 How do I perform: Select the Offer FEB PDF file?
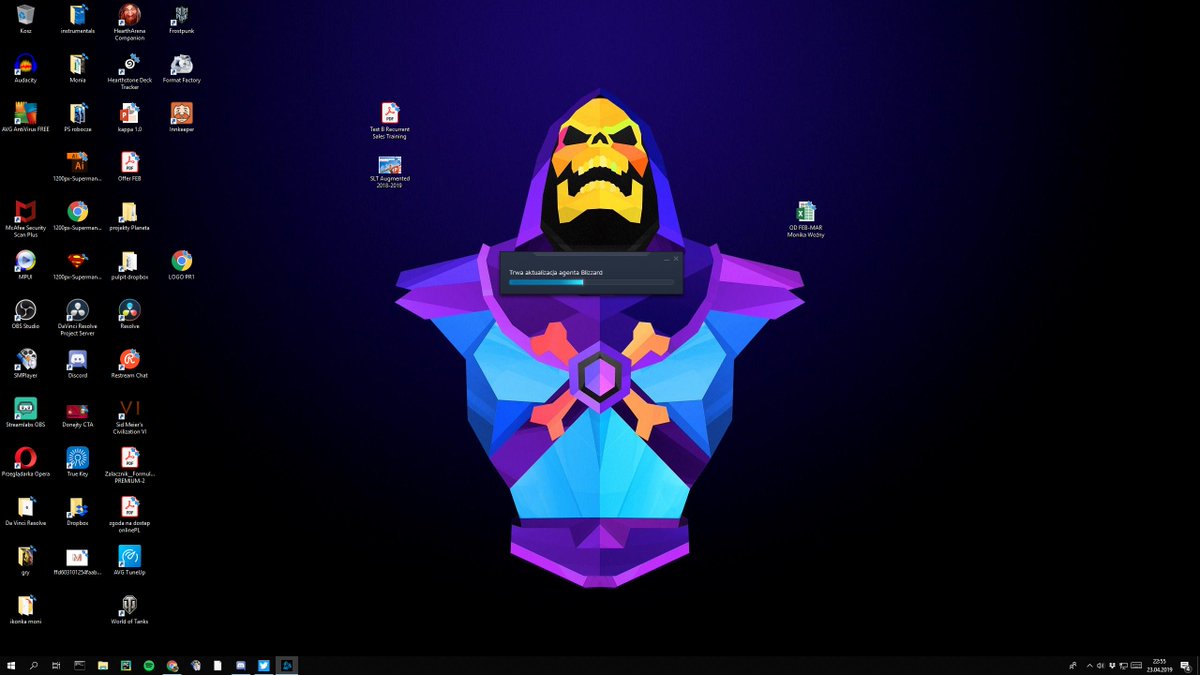click(x=129, y=166)
